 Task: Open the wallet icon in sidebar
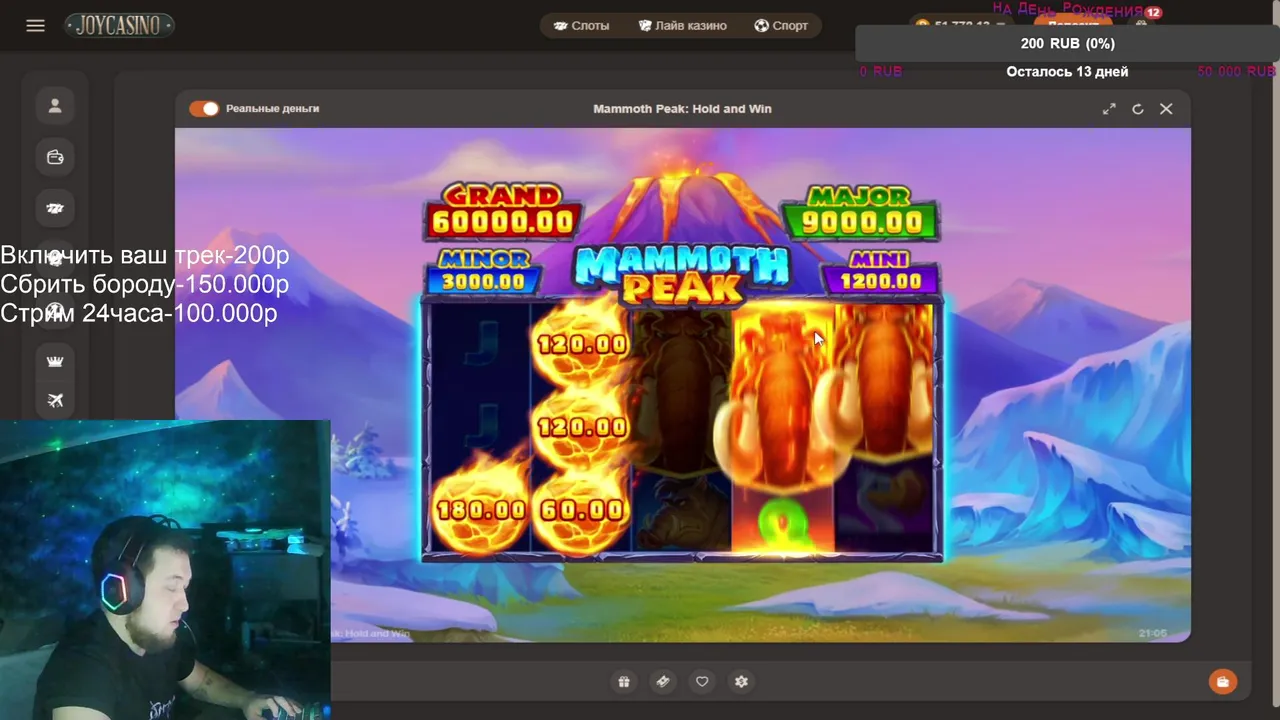point(55,157)
